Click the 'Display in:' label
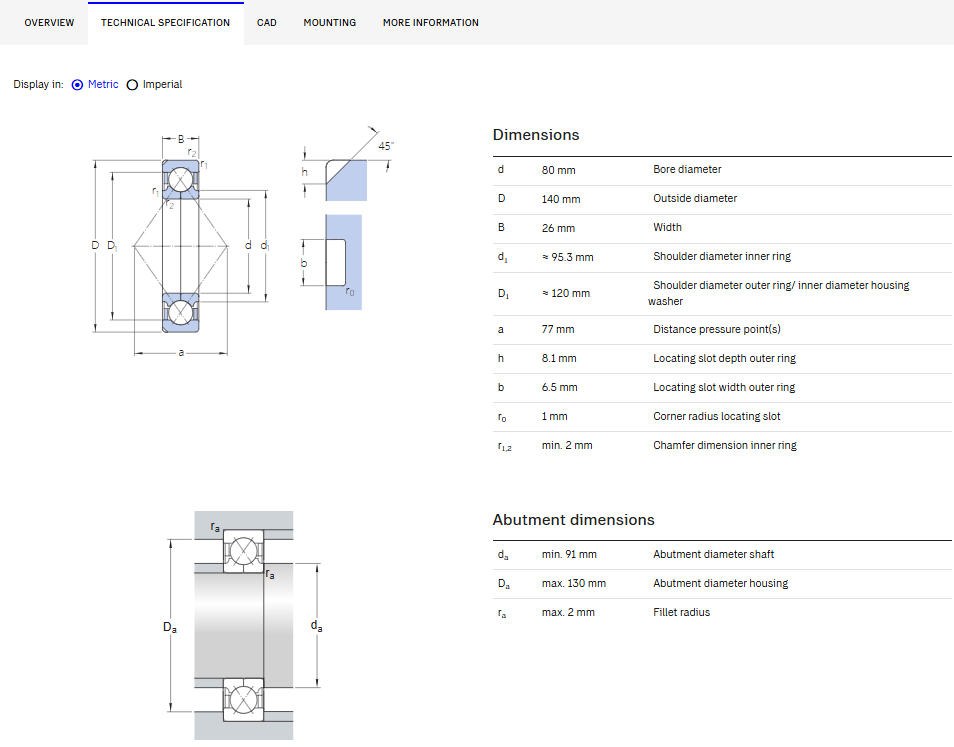The height and width of the screenshot is (747, 954). tap(38, 85)
